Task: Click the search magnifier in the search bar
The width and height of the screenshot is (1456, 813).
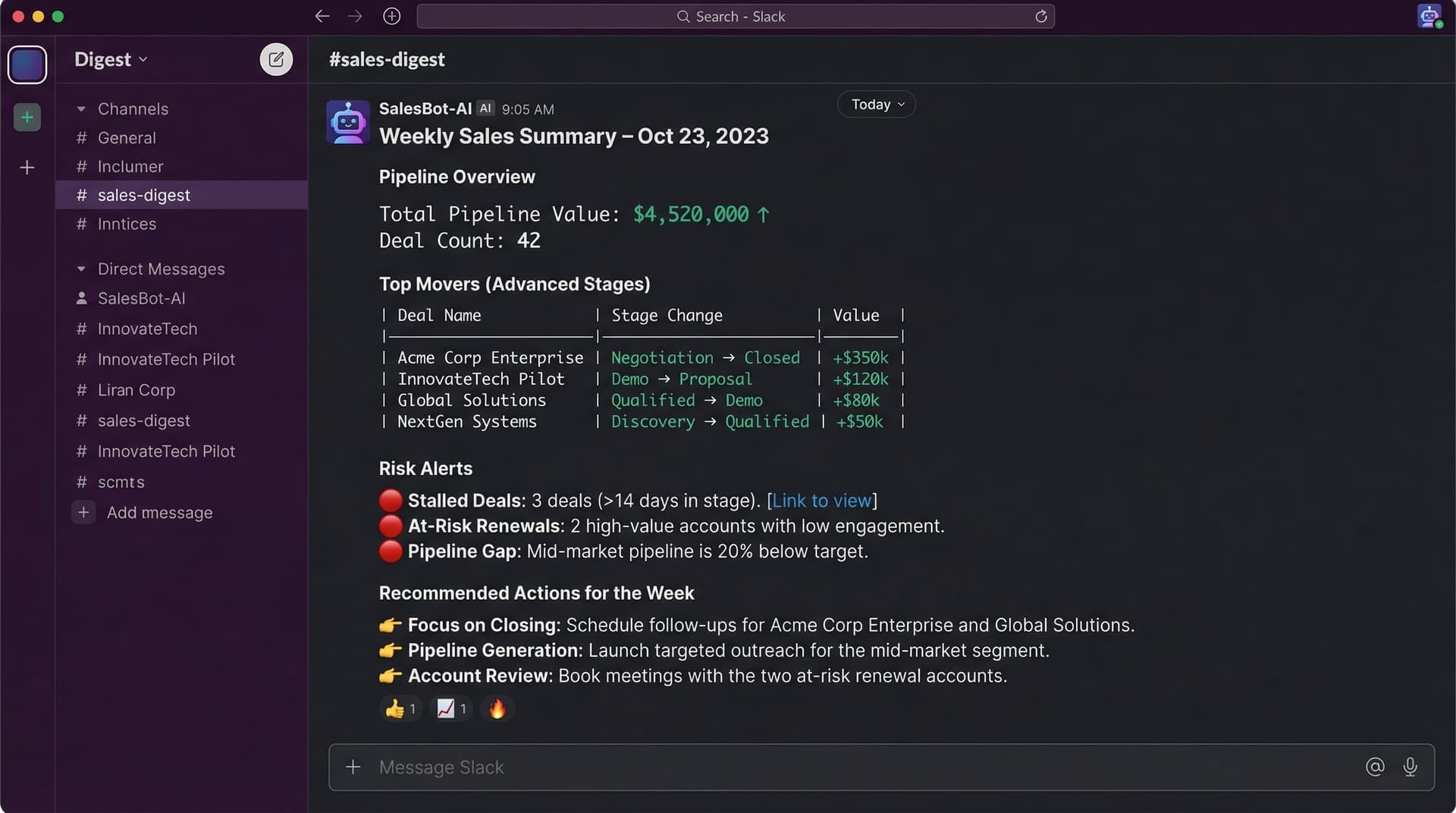Action: pos(682,16)
